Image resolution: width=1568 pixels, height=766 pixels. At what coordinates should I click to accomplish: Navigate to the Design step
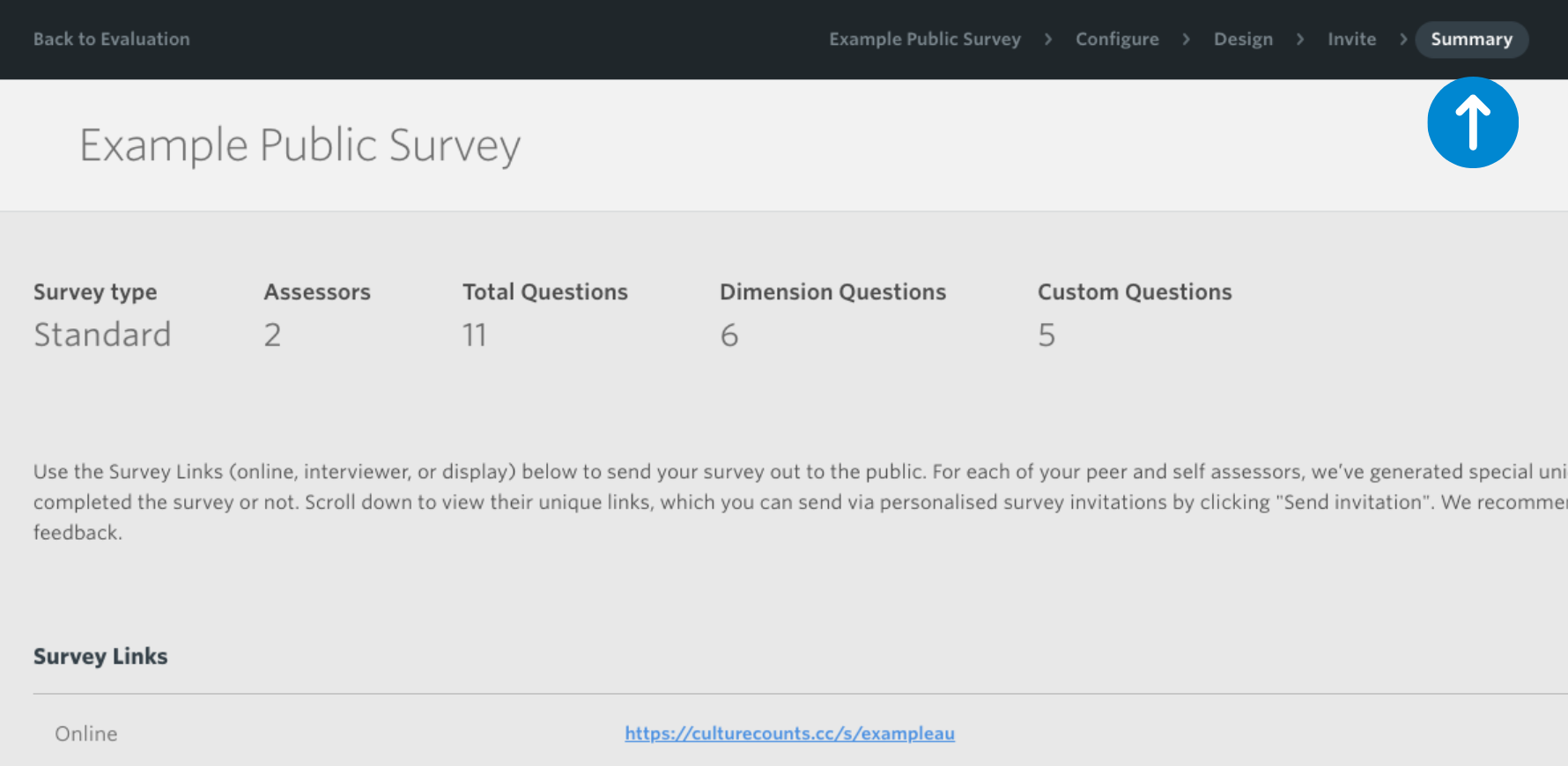[x=1242, y=40]
